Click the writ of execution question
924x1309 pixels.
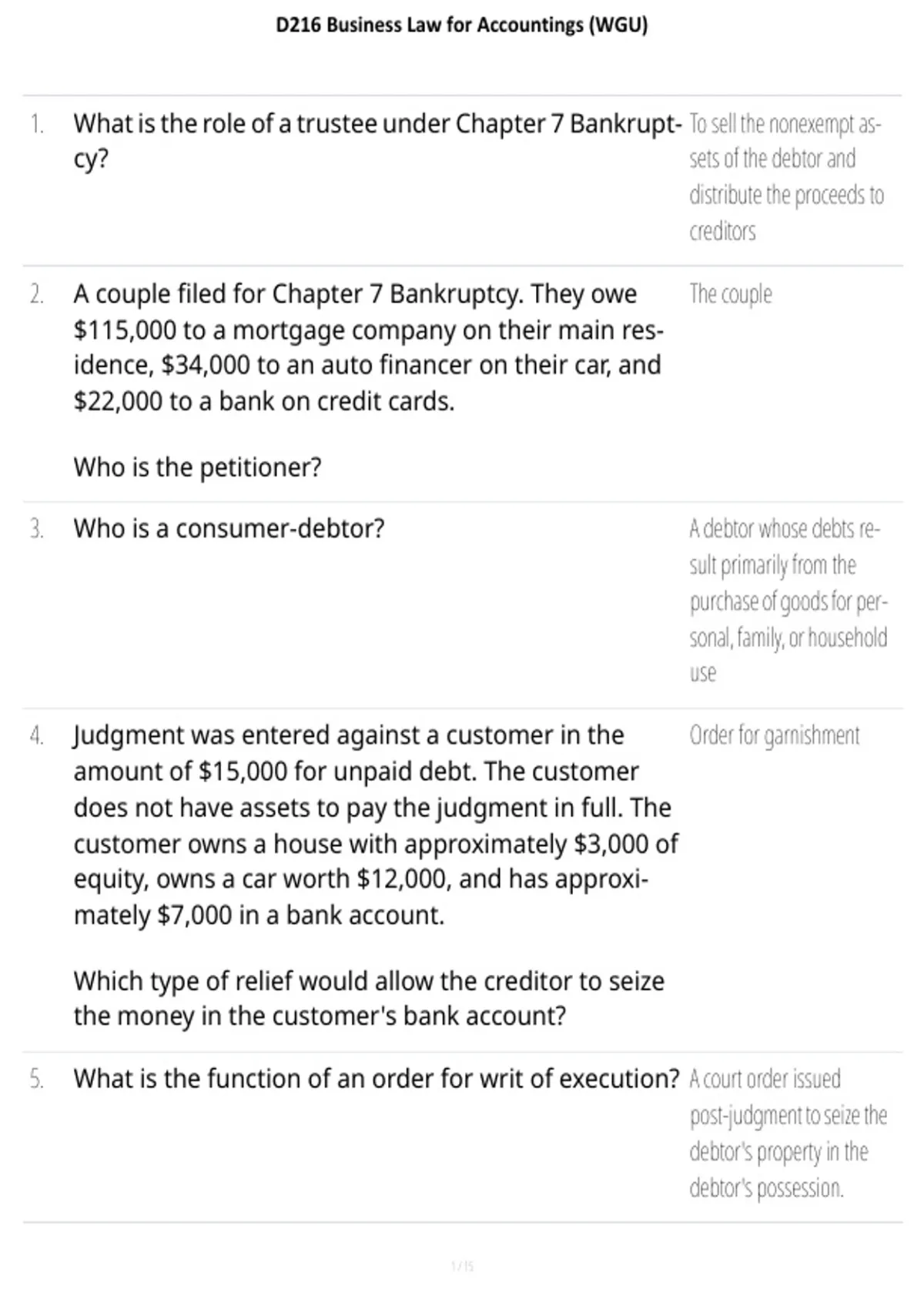pos(376,1079)
